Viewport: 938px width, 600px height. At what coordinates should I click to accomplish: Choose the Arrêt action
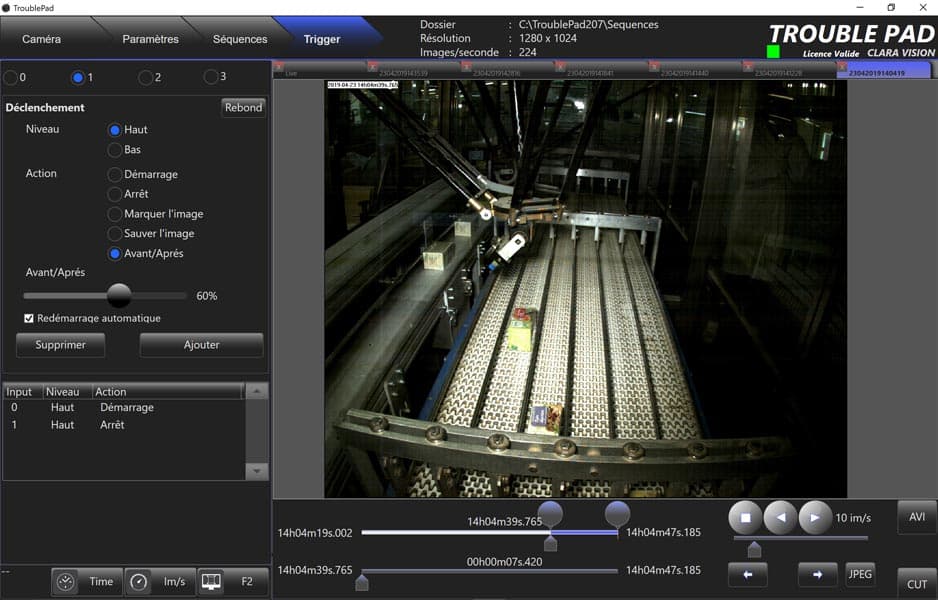[x=115, y=194]
